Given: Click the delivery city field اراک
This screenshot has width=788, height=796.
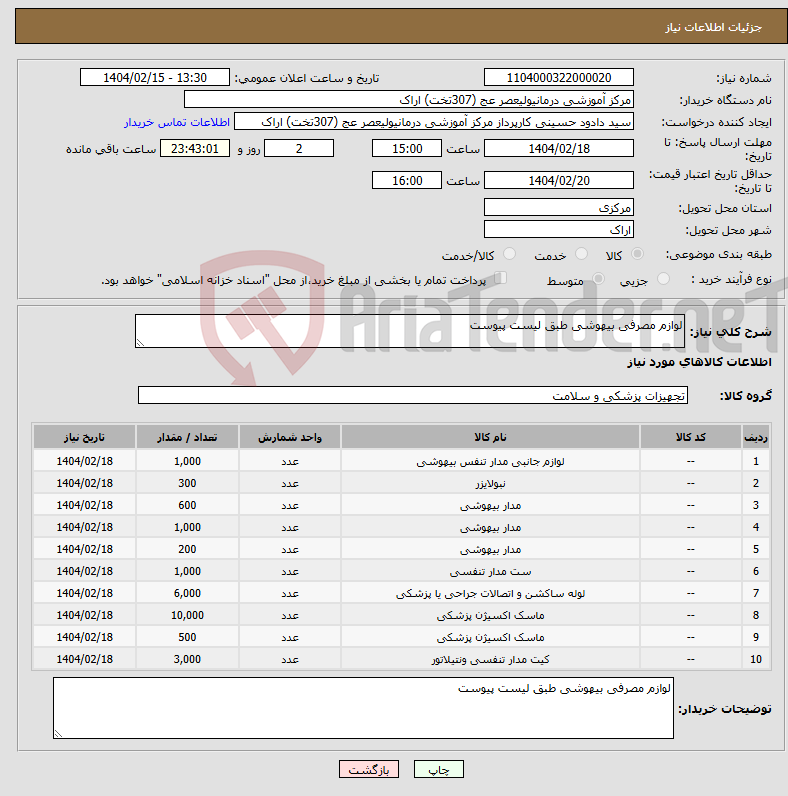Looking at the screenshot, I should point(559,229).
